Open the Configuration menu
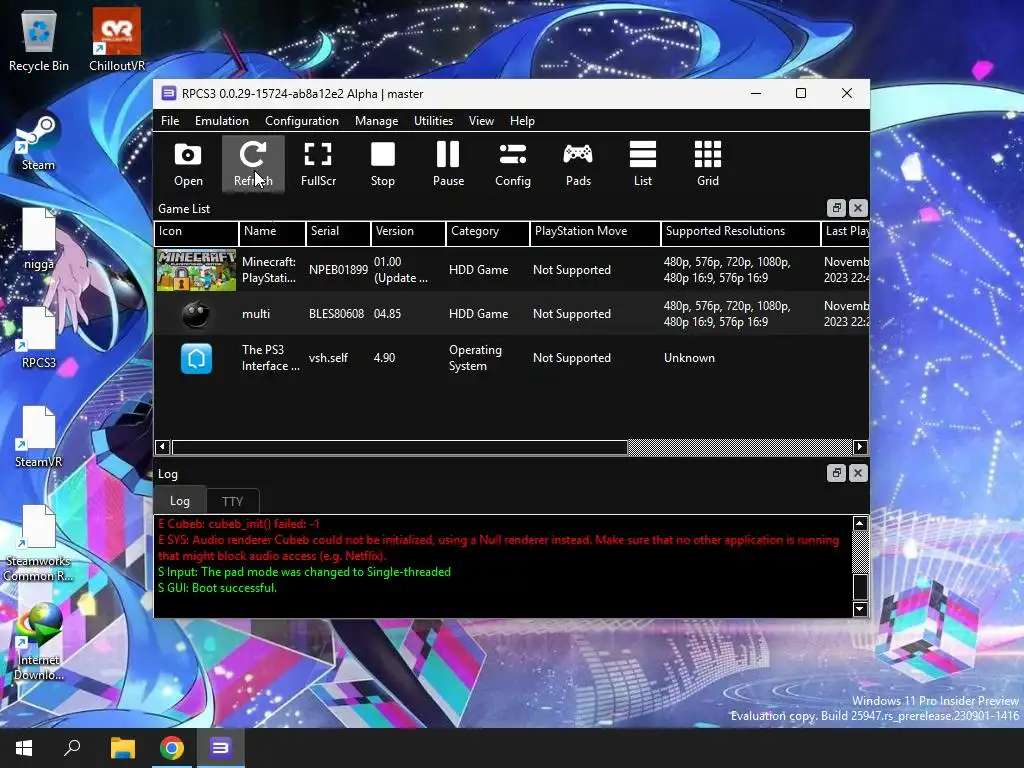The height and width of the screenshot is (768, 1024). (x=302, y=121)
